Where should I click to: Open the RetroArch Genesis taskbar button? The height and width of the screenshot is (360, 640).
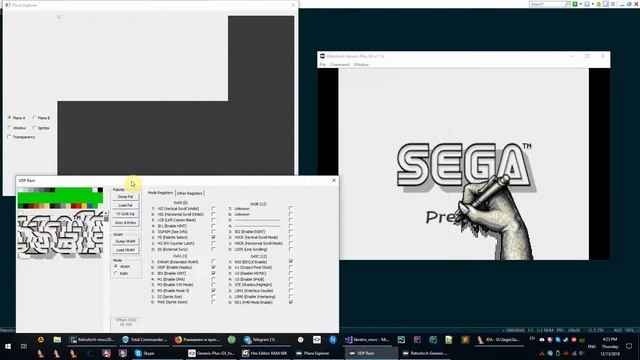coord(424,353)
